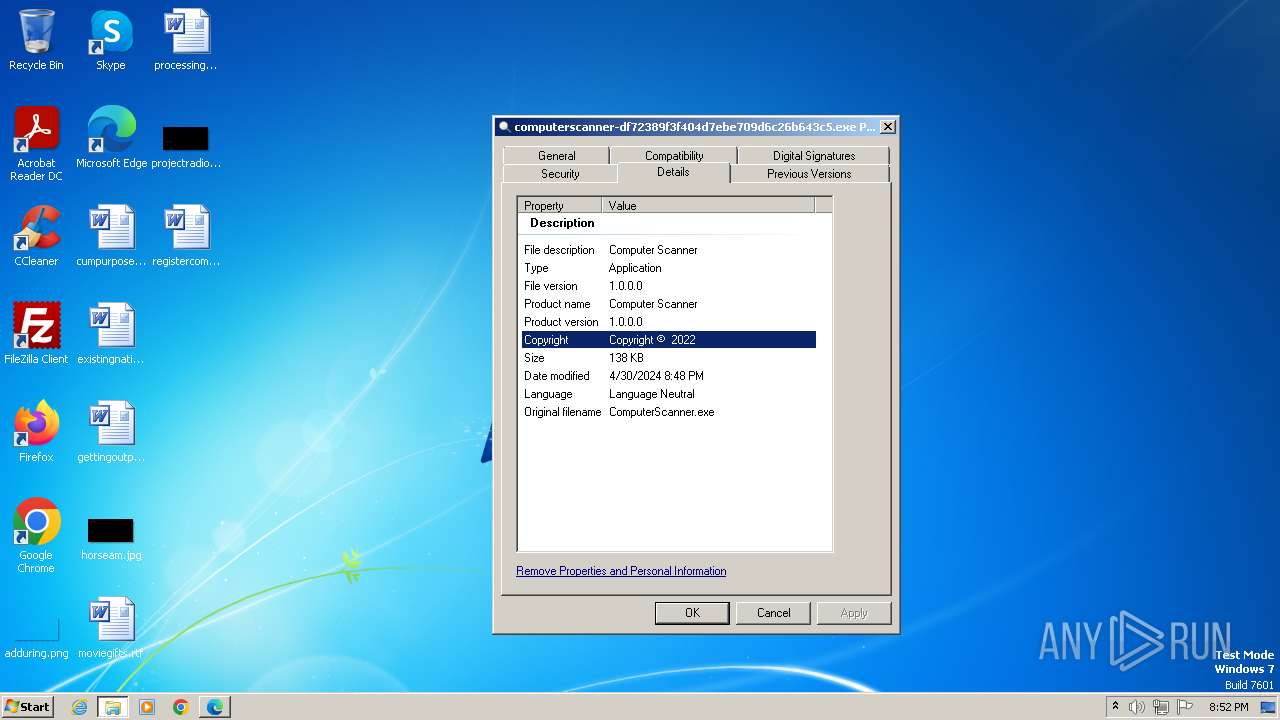Select the moviegifts.rtf document
The width and height of the screenshot is (1280, 720).
(x=111, y=628)
